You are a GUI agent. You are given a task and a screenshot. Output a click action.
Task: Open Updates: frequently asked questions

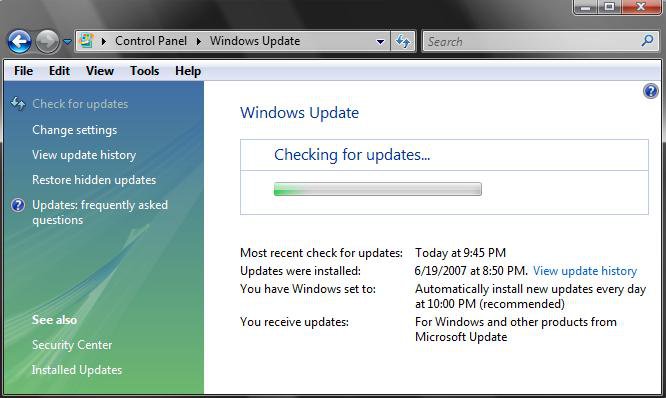pyautogui.click(x=100, y=212)
